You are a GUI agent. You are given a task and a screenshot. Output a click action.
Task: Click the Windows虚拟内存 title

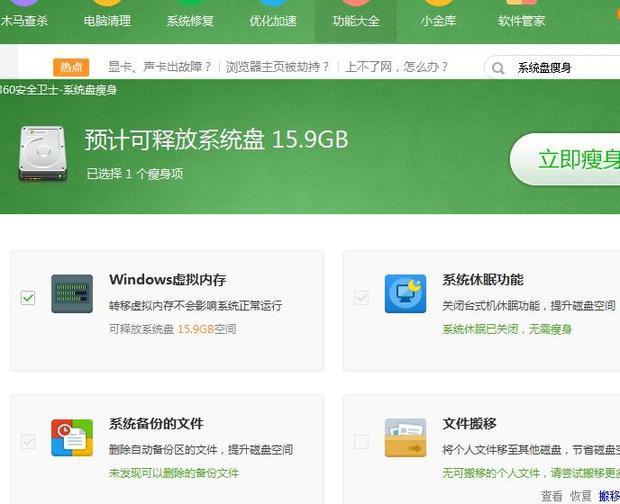(x=168, y=279)
